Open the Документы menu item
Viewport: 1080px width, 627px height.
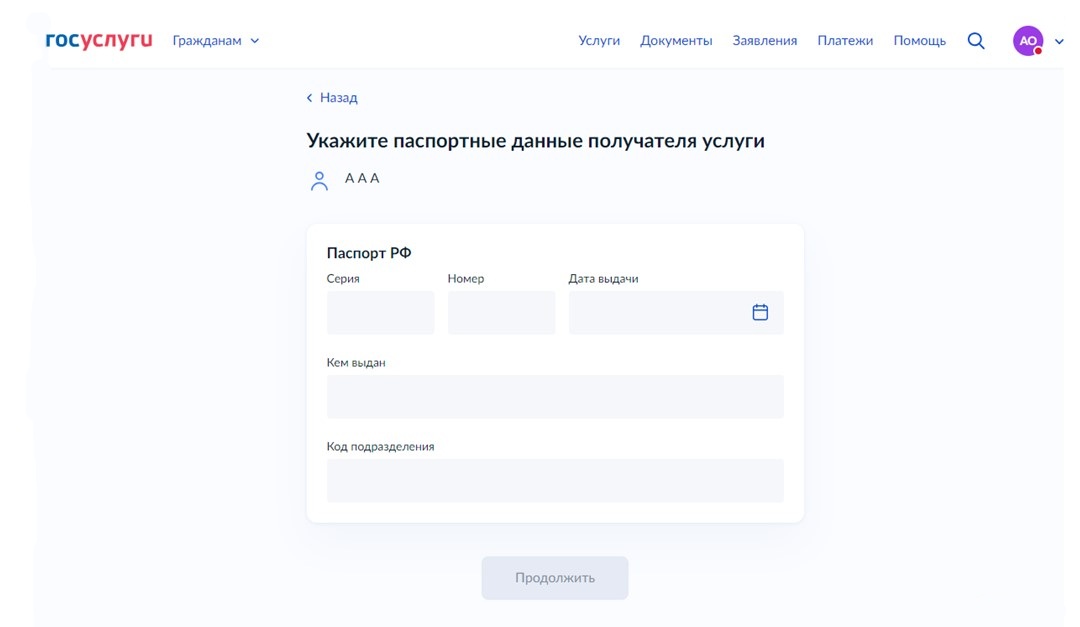676,41
